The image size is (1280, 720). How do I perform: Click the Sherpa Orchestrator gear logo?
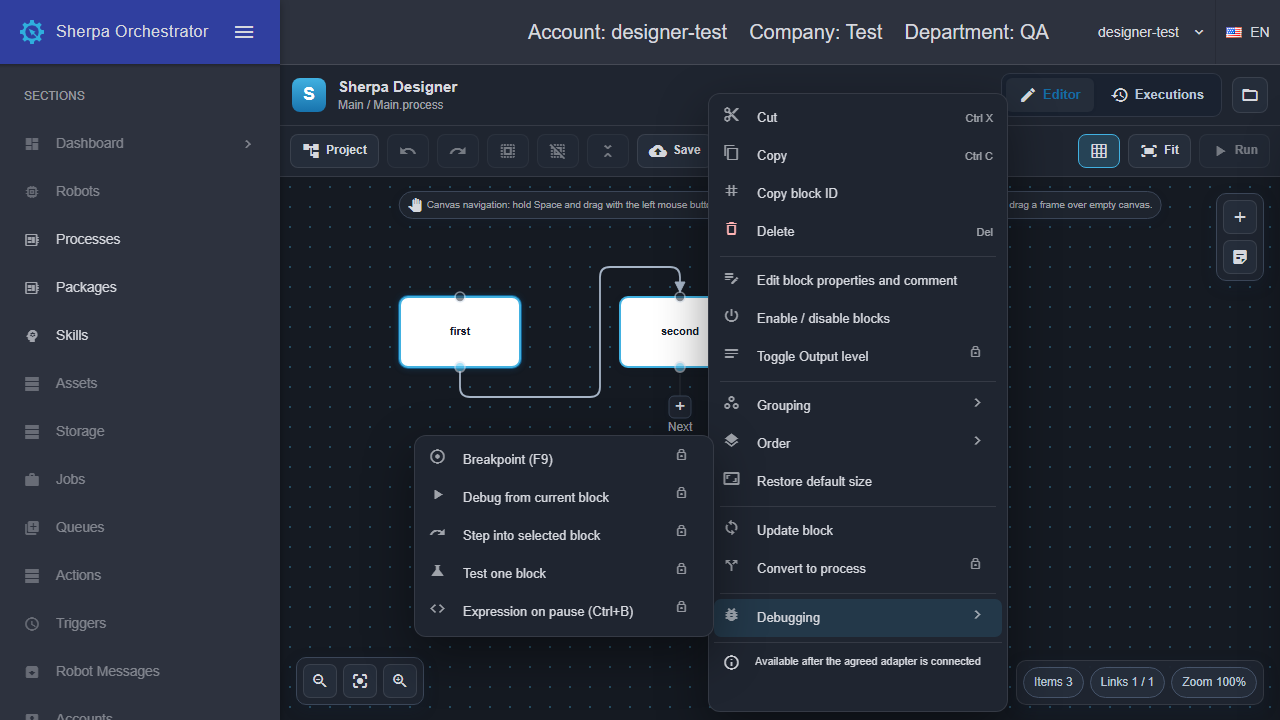[32, 32]
